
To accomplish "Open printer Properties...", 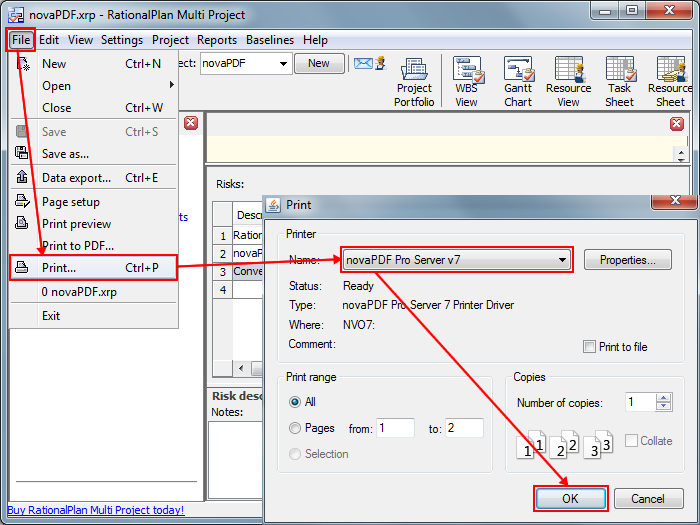I will coord(628,260).
